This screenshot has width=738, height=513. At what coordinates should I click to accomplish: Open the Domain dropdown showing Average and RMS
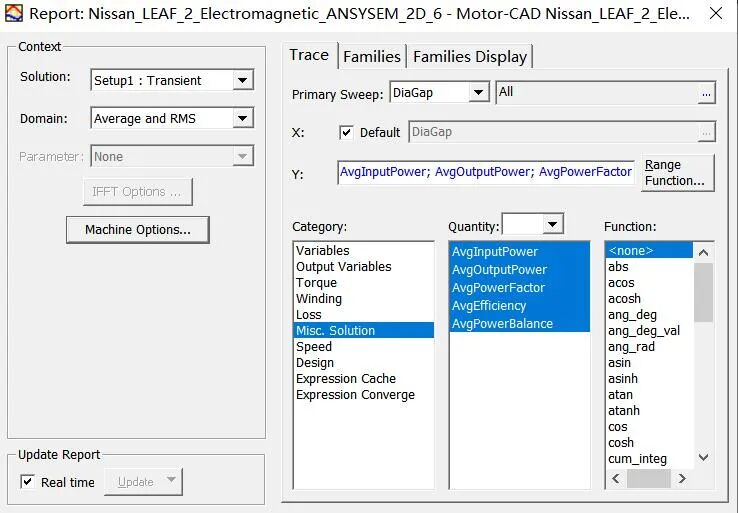[x=172, y=118]
